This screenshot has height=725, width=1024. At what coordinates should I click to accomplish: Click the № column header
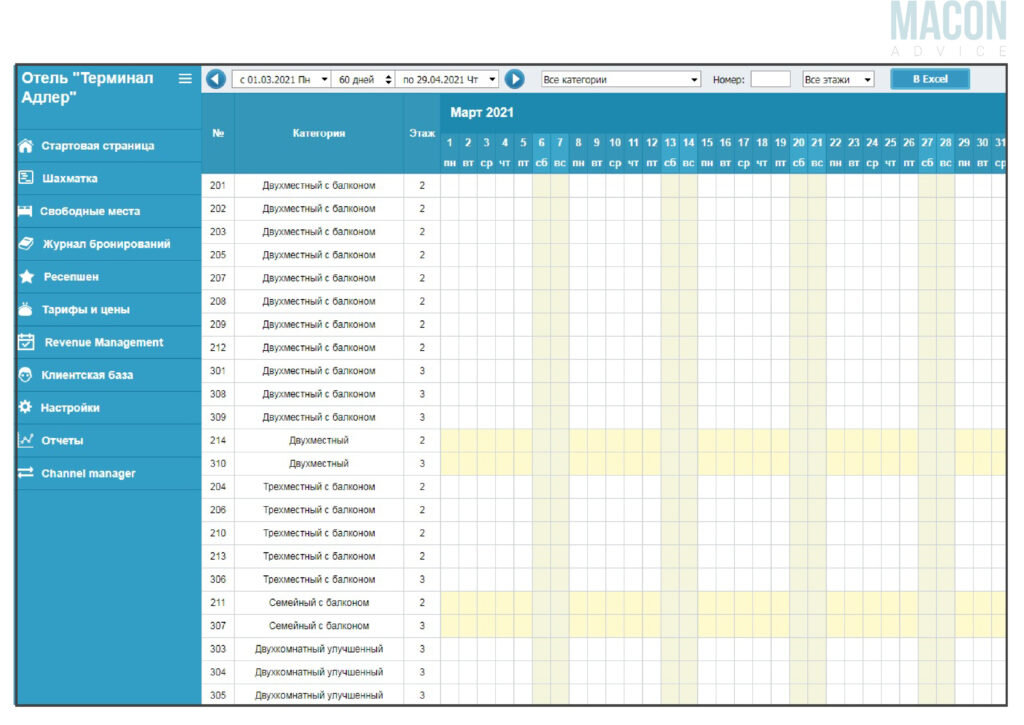click(218, 133)
